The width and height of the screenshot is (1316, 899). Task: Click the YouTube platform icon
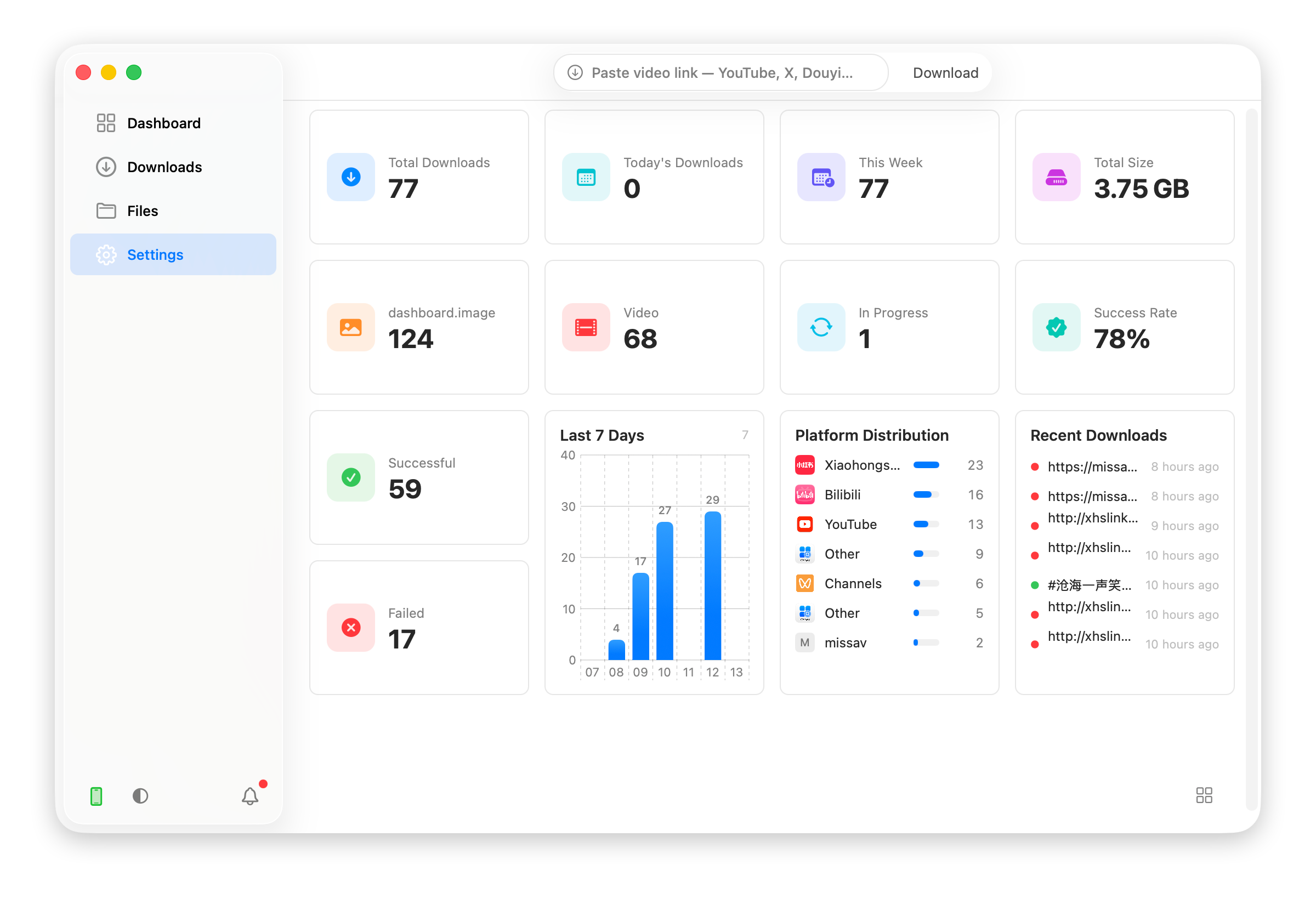pyautogui.click(x=804, y=524)
